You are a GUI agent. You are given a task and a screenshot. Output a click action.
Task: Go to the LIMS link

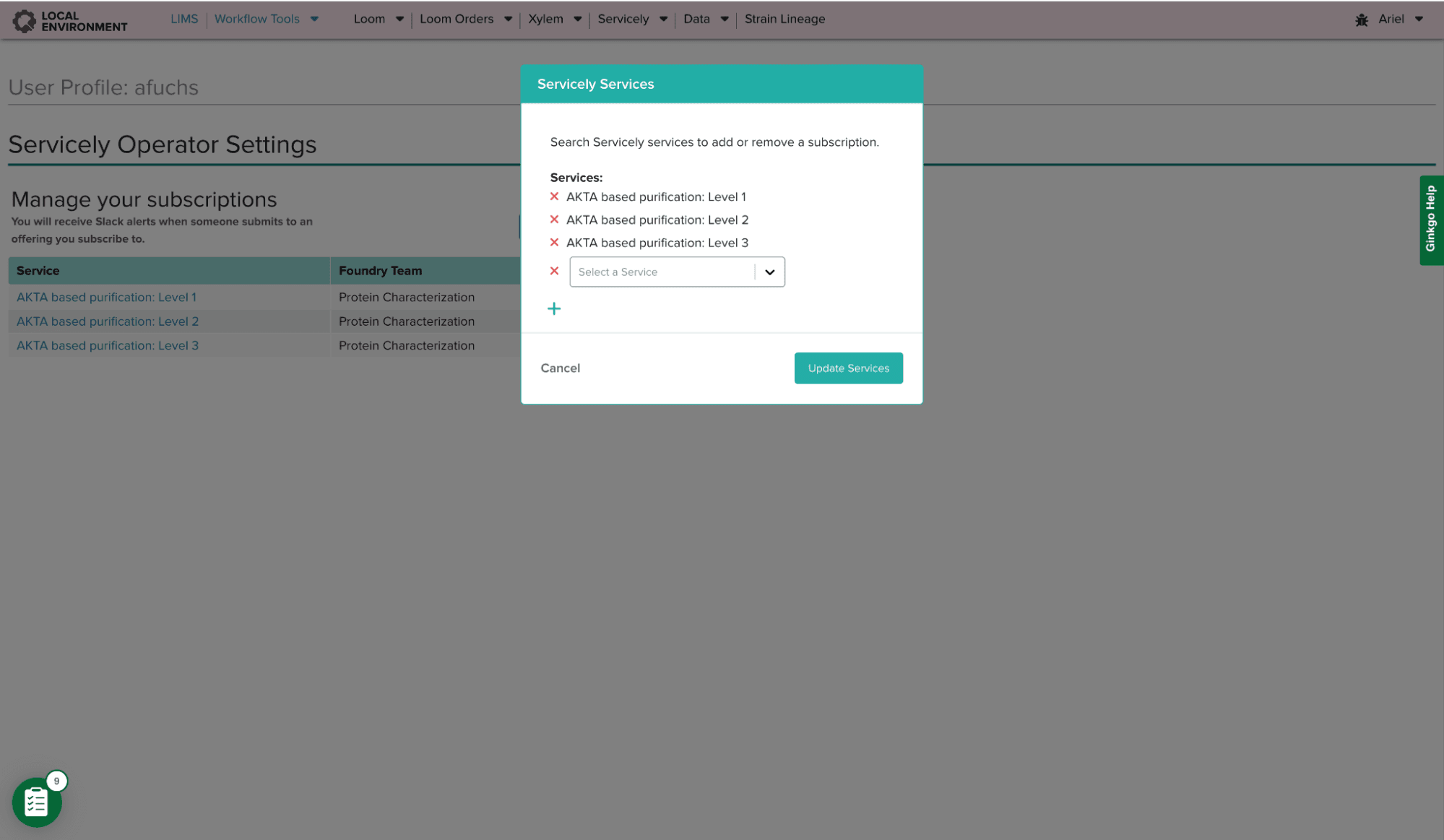tap(183, 20)
